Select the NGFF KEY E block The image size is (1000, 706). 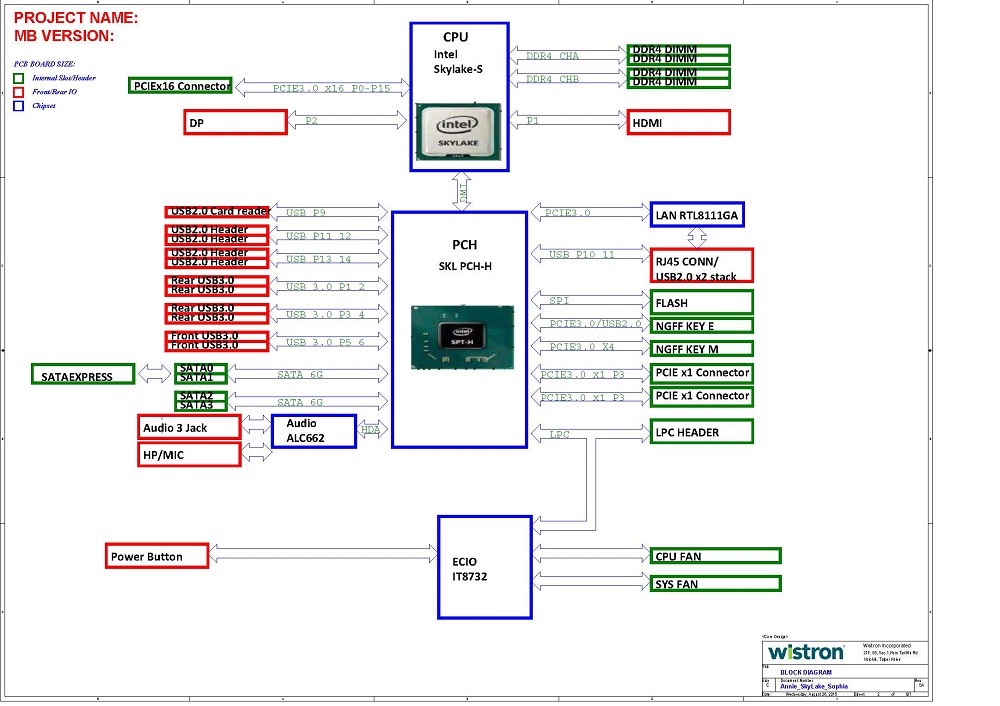pyautogui.click(x=702, y=326)
